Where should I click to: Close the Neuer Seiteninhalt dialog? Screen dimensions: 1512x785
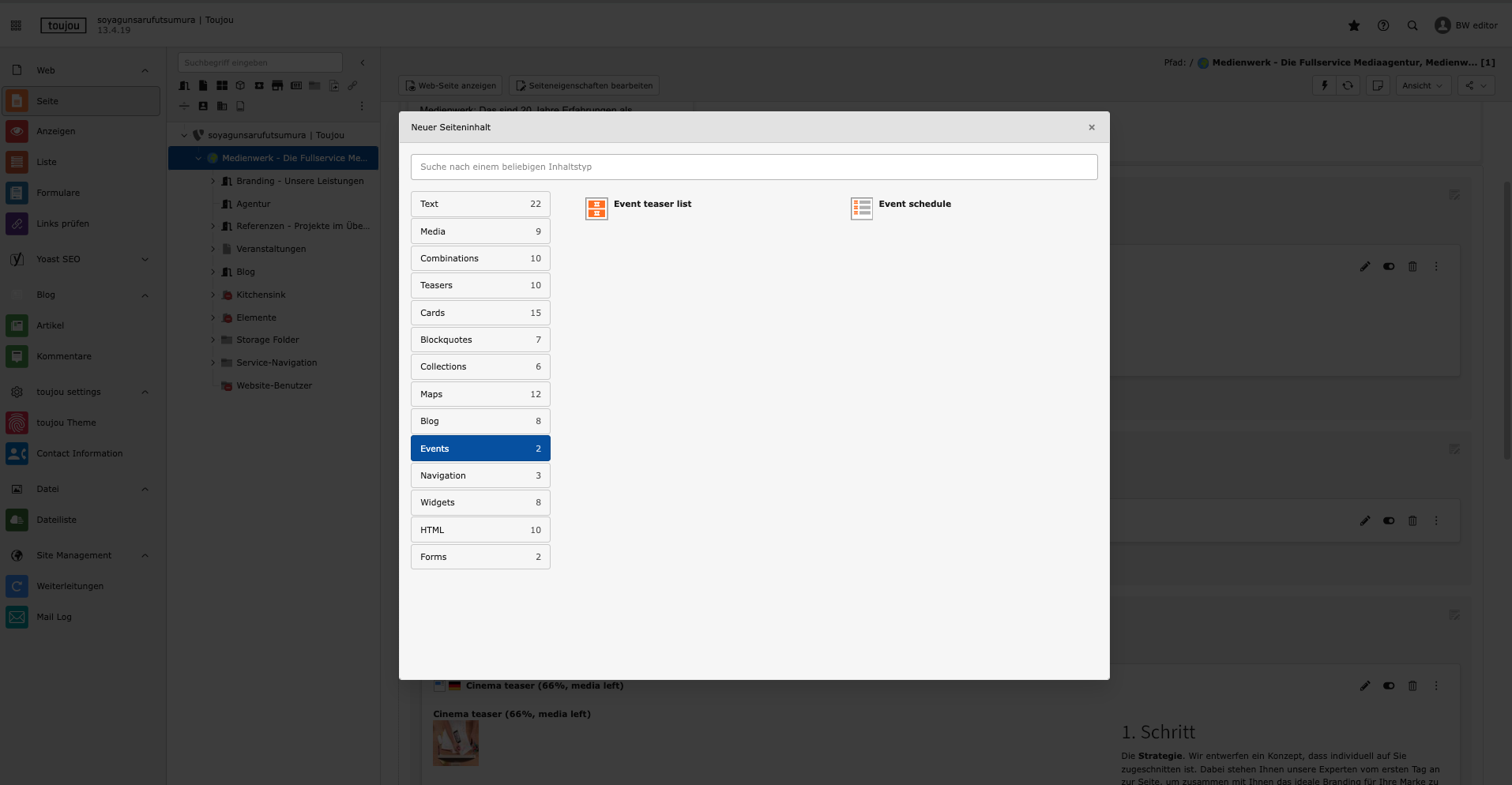pyautogui.click(x=1092, y=127)
